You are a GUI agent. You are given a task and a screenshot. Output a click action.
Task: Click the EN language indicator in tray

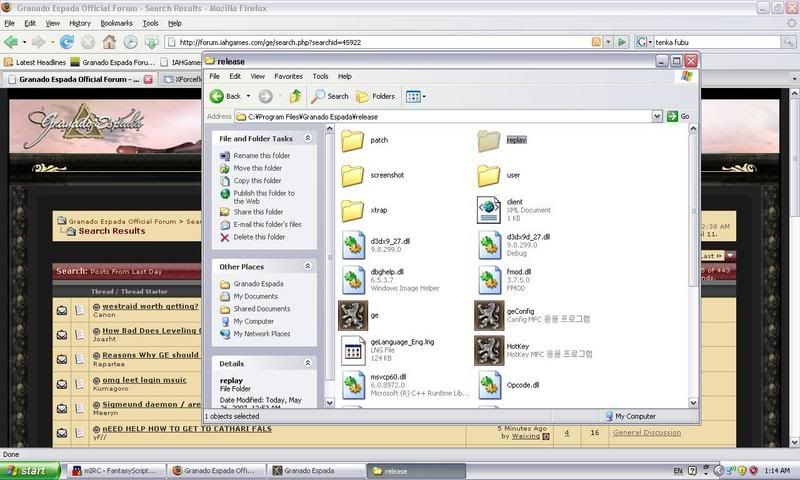tap(678, 471)
